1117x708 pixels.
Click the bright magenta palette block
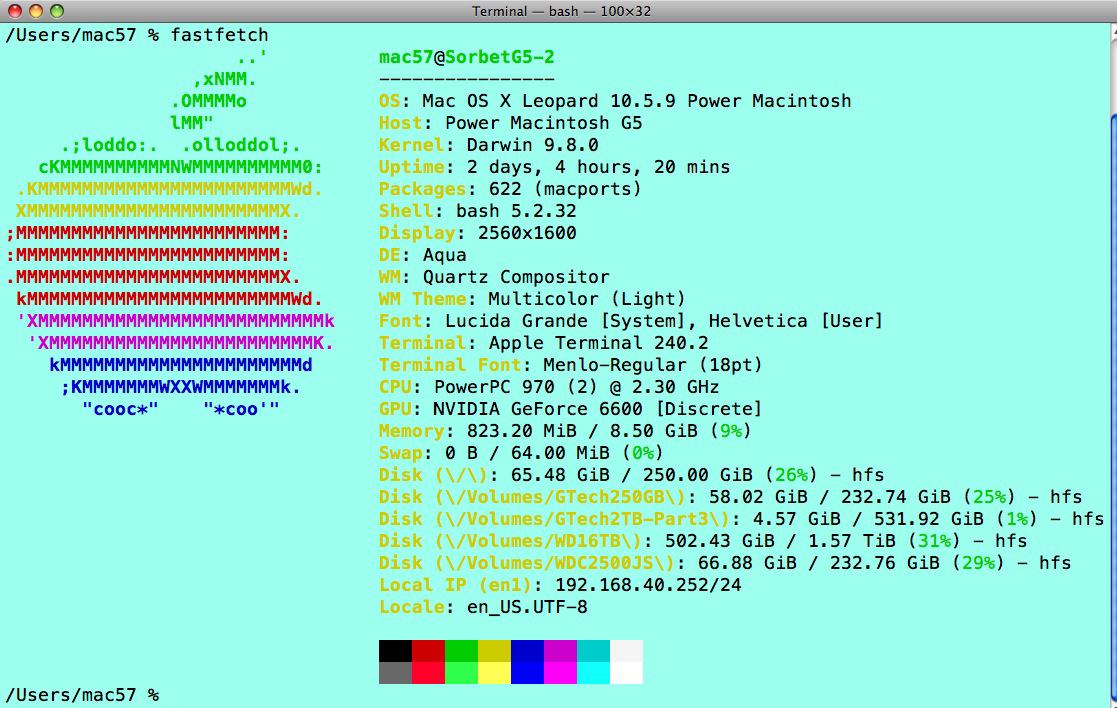[561, 673]
